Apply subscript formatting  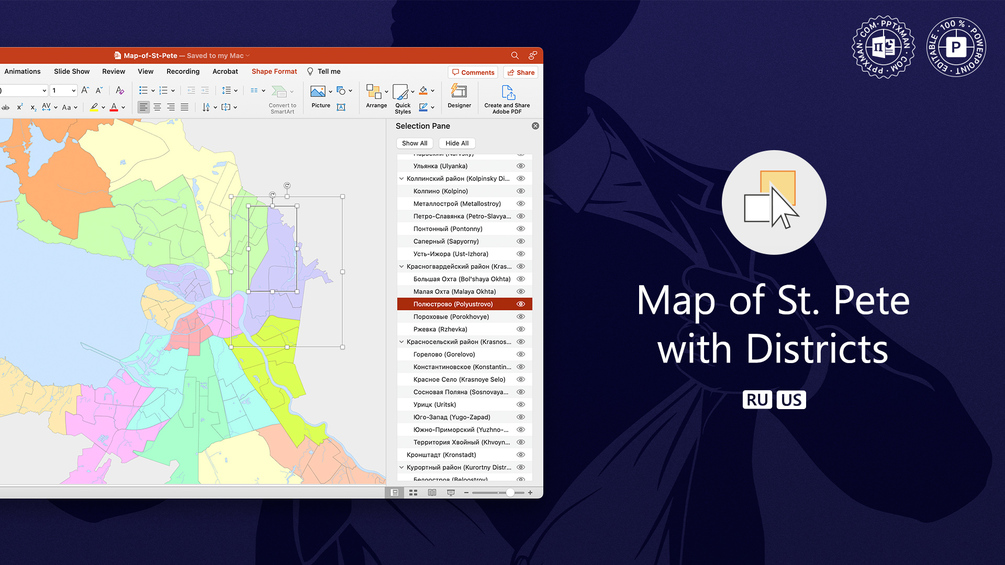click(x=33, y=107)
